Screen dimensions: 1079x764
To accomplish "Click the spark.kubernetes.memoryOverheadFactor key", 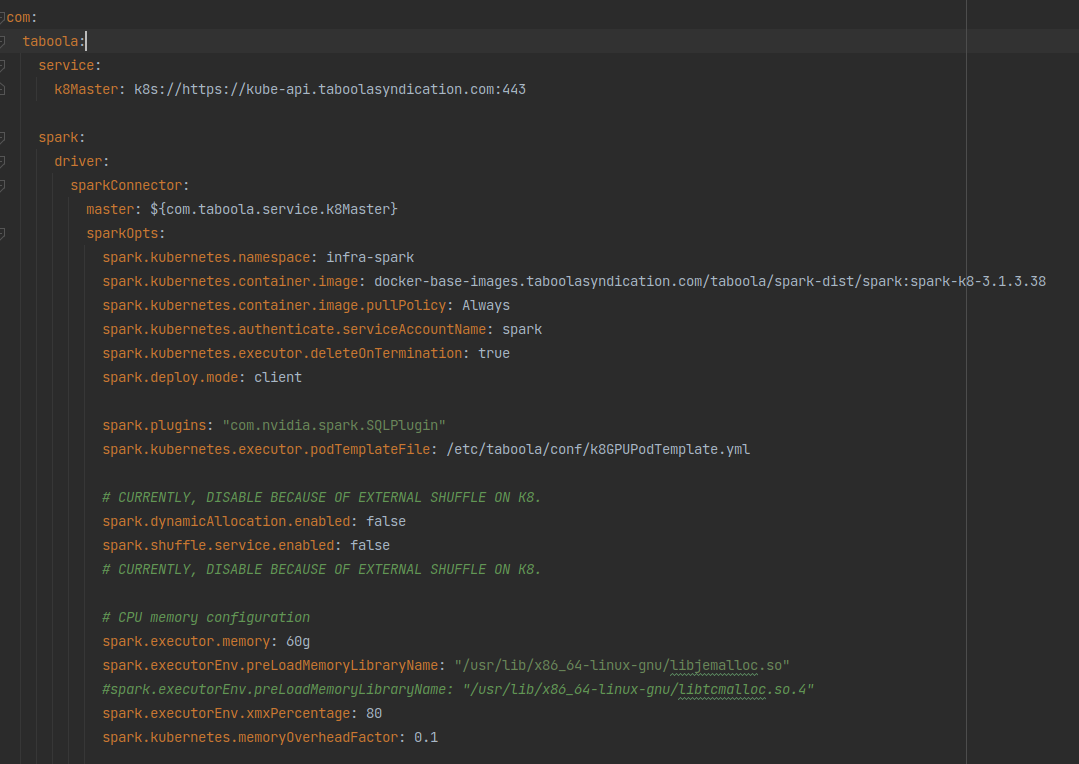I will [x=250, y=738].
